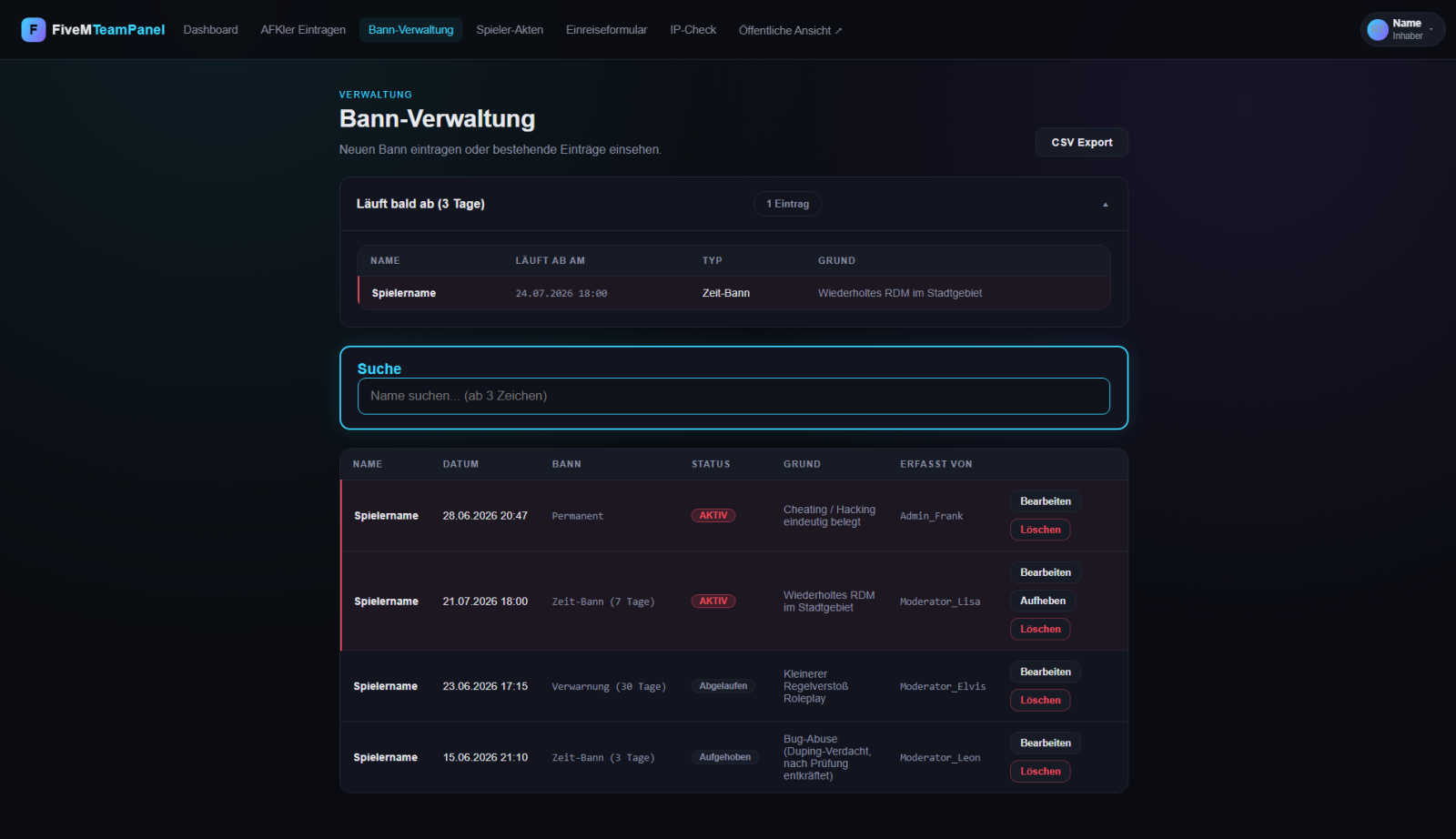Click Spielername in the expiring-soon table
The height and width of the screenshot is (839, 1456).
click(x=404, y=293)
